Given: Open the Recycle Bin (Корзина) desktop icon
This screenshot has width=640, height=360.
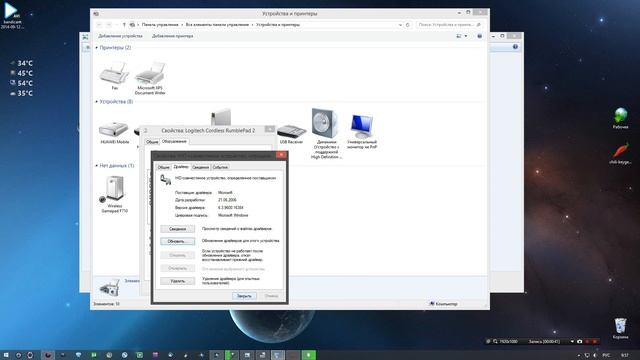Looking at the screenshot, I should tap(620, 329).
